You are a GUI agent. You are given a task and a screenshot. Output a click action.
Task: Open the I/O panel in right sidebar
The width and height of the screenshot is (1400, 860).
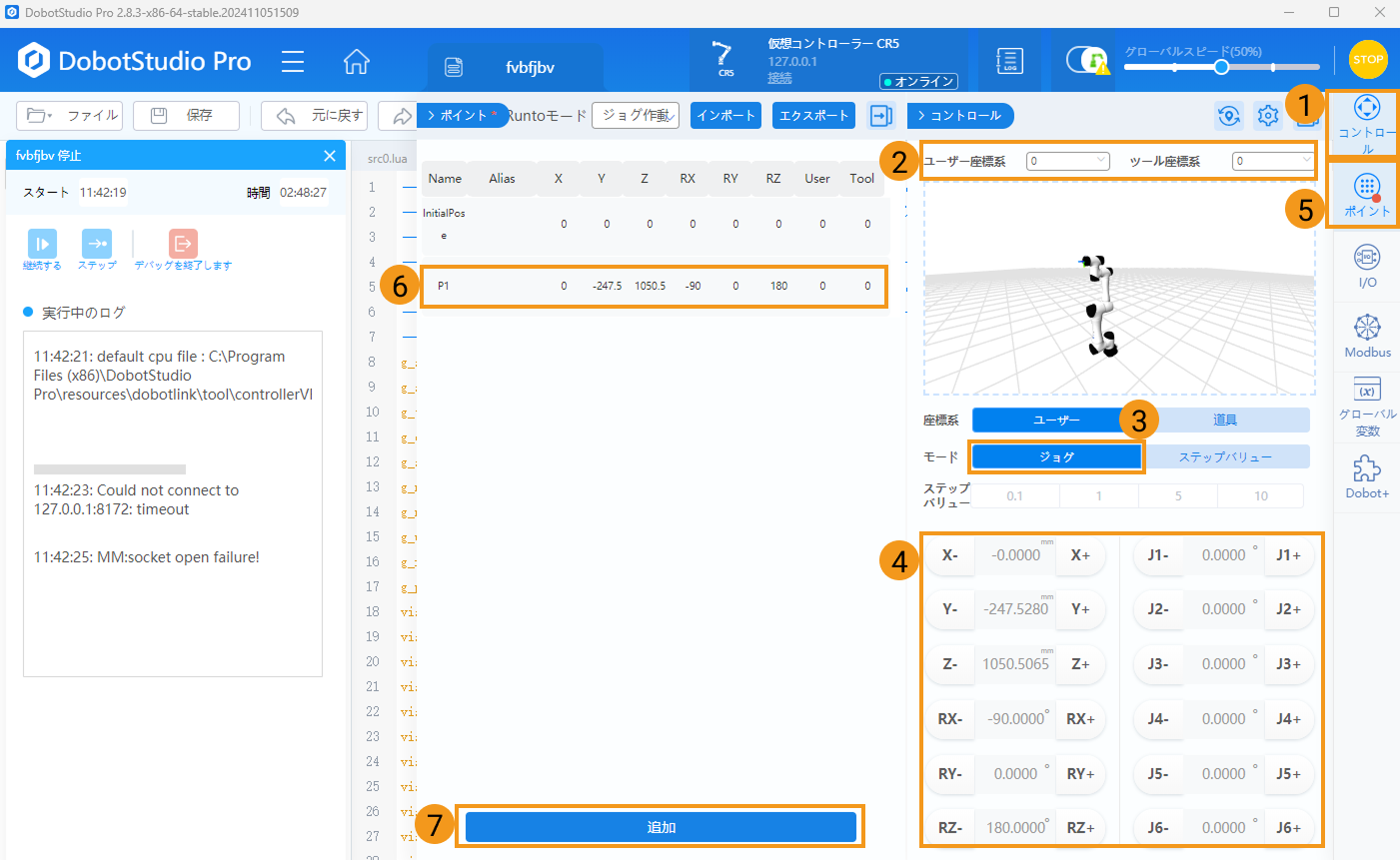1367,266
